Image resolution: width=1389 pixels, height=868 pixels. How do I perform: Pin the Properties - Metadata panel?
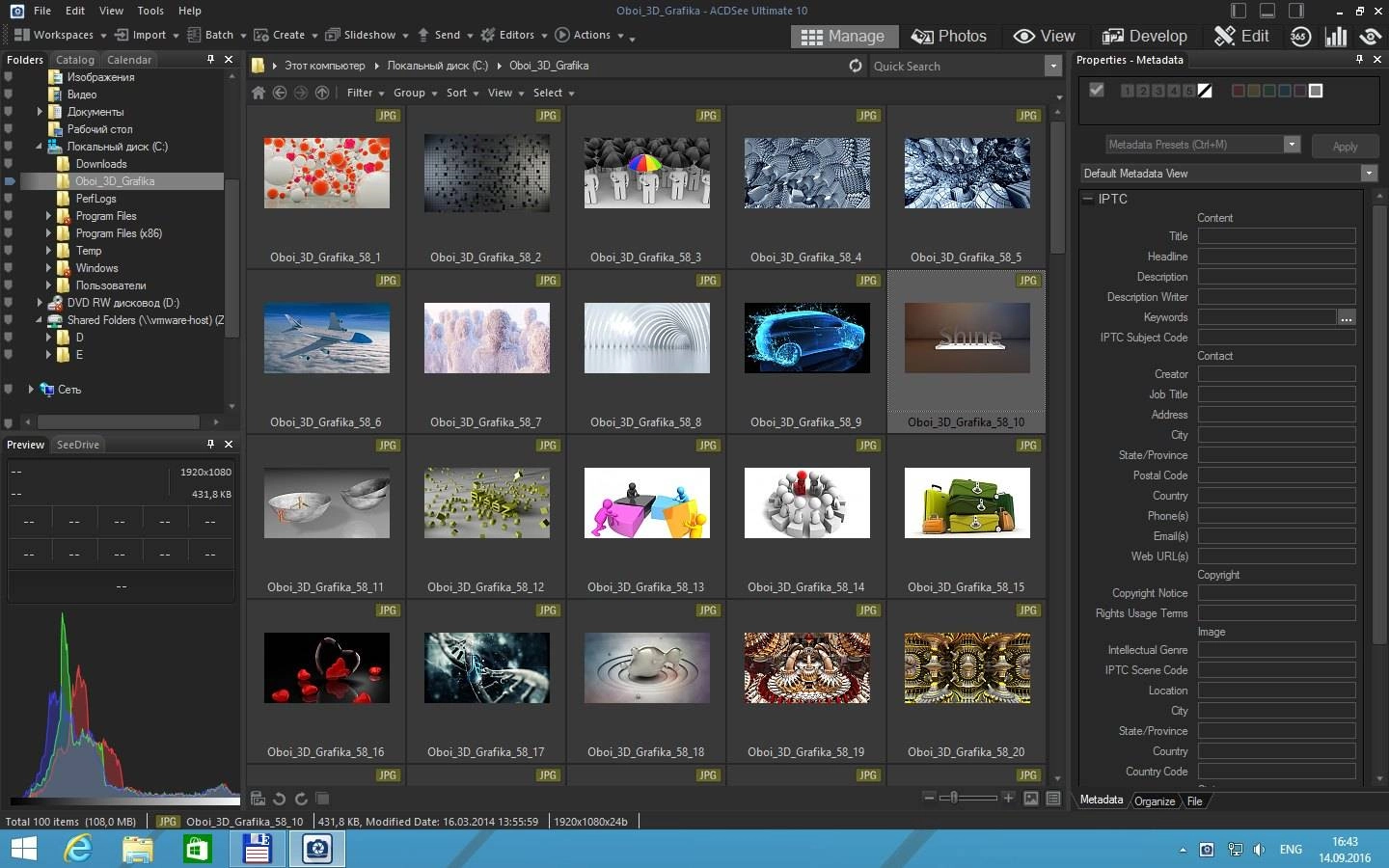pyautogui.click(x=1359, y=59)
